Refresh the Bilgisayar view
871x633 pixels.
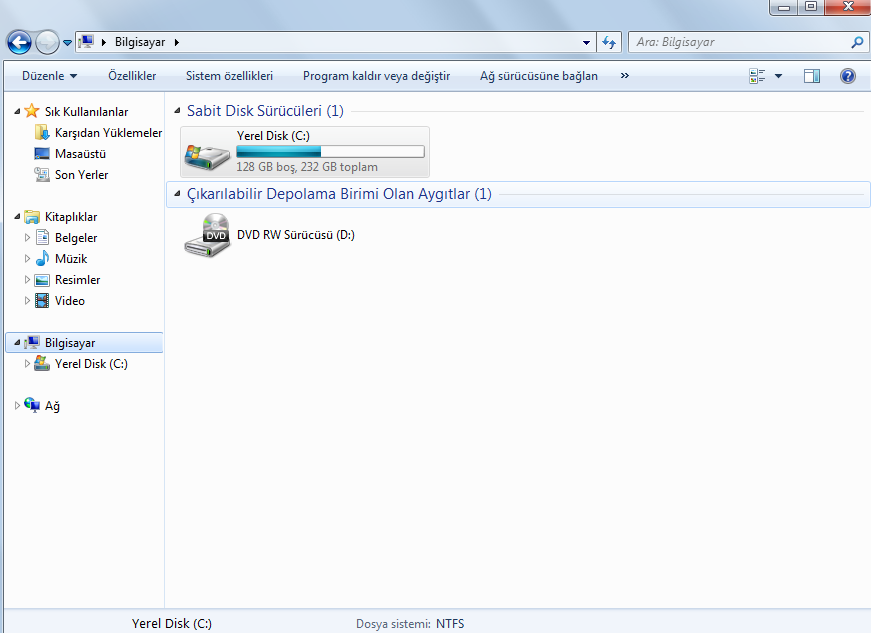click(x=609, y=42)
